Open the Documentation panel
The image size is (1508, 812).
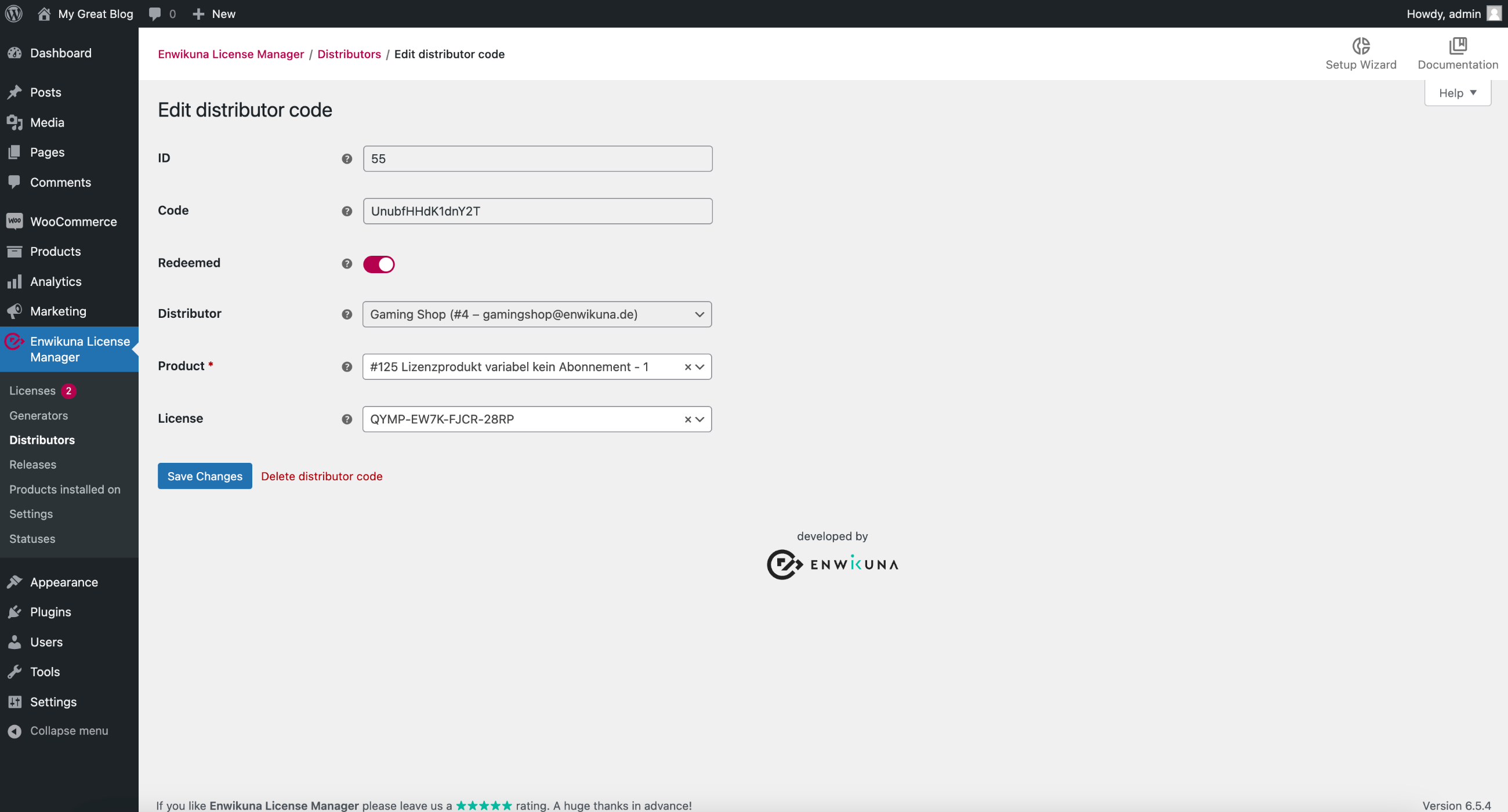(1459, 53)
